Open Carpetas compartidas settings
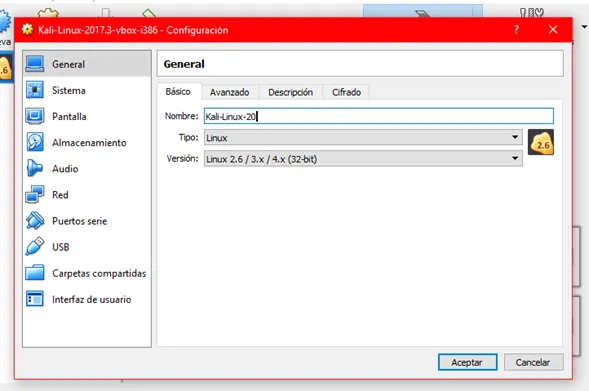Screen dimensions: 589x391 [87, 273]
